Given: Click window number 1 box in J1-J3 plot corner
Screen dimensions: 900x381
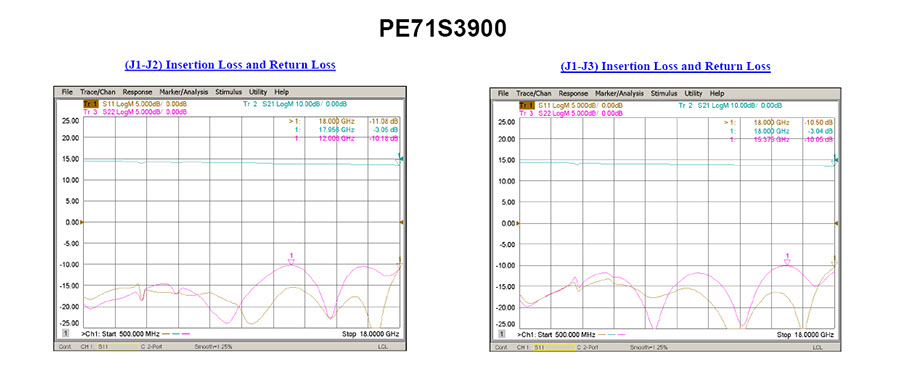Looking at the screenshot, I should (x=502, y=334).
